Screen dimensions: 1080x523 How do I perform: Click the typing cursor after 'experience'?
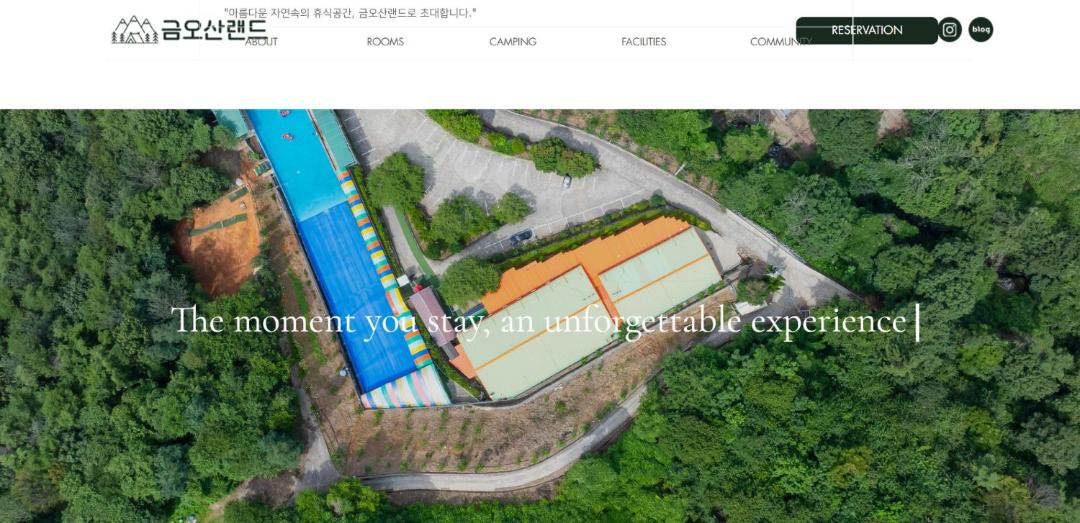[917, 322]
